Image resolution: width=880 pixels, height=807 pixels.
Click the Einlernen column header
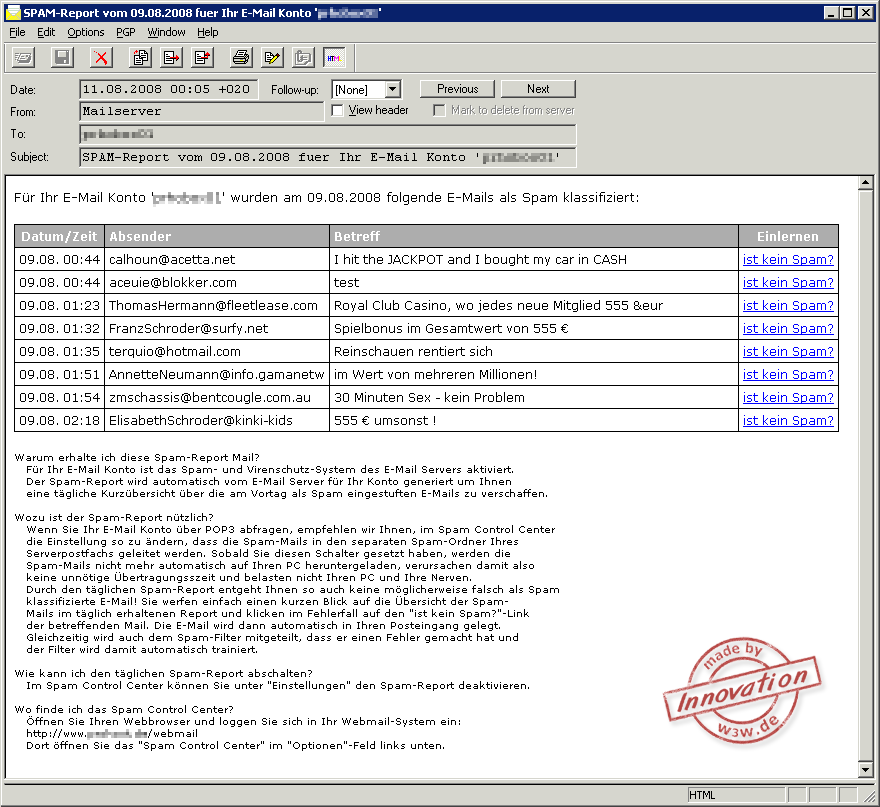(x=789, y=236)
